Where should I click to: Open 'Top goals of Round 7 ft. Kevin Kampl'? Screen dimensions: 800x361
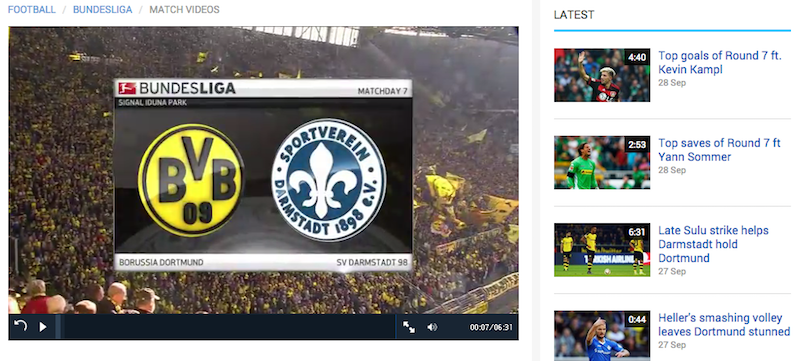[x=719, y=63]
